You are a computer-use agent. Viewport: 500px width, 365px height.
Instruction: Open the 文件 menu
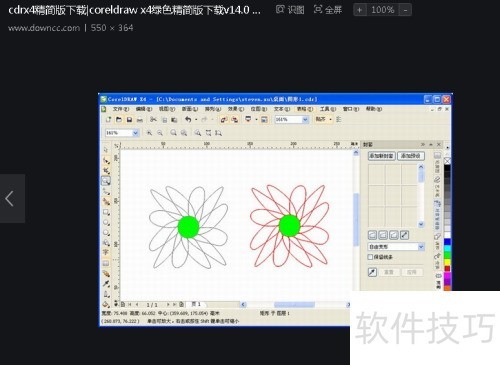coord(120,109)
